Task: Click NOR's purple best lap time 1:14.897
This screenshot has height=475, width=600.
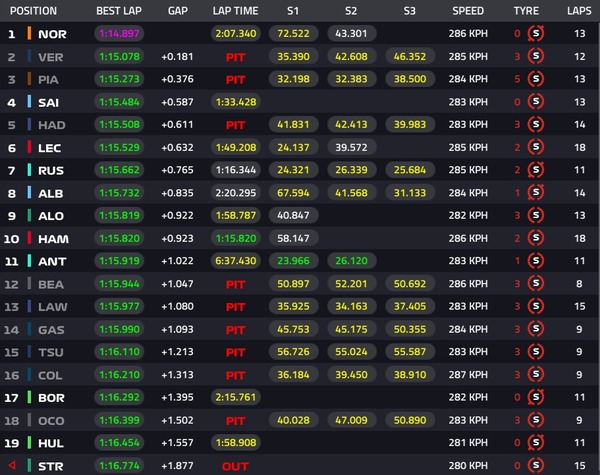Action: (120, 34)
